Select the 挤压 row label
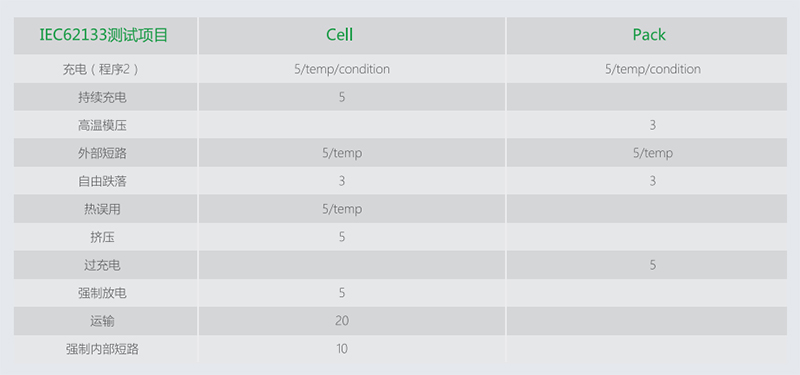Image resolution: width=800 pixels, height=375 pixels. pos(102,237)
